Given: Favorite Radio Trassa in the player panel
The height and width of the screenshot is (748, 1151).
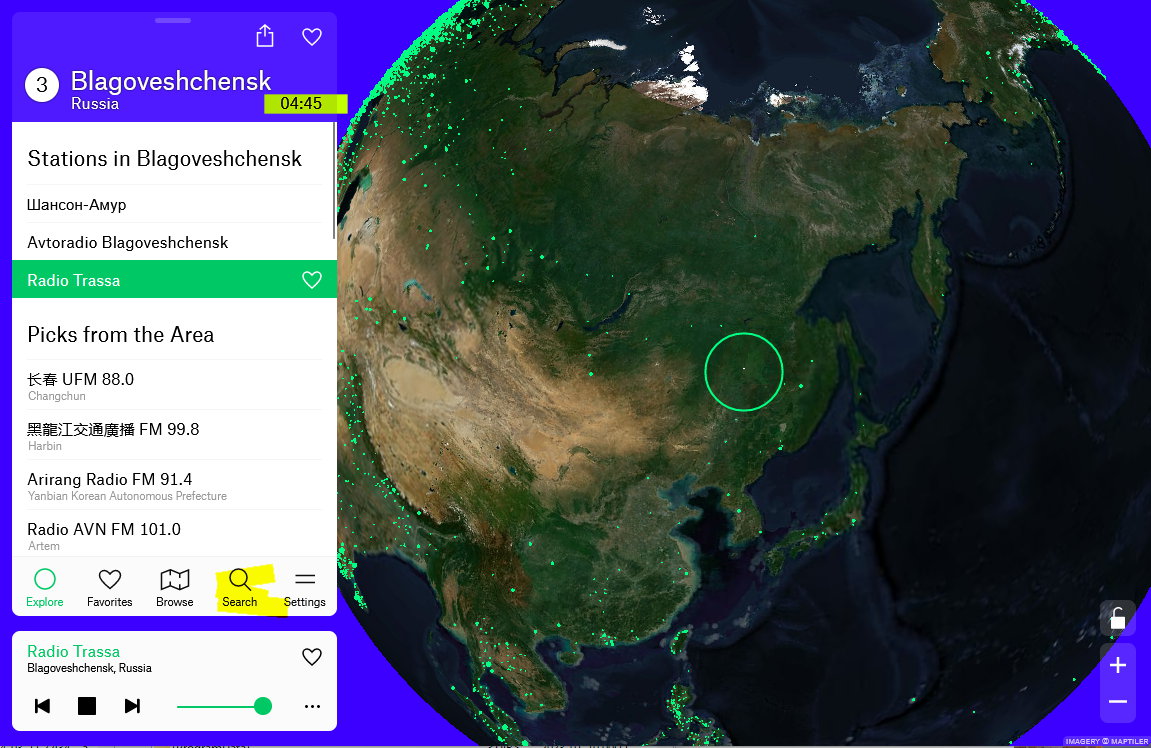Looking at the screenshot, I should point(312,656).
